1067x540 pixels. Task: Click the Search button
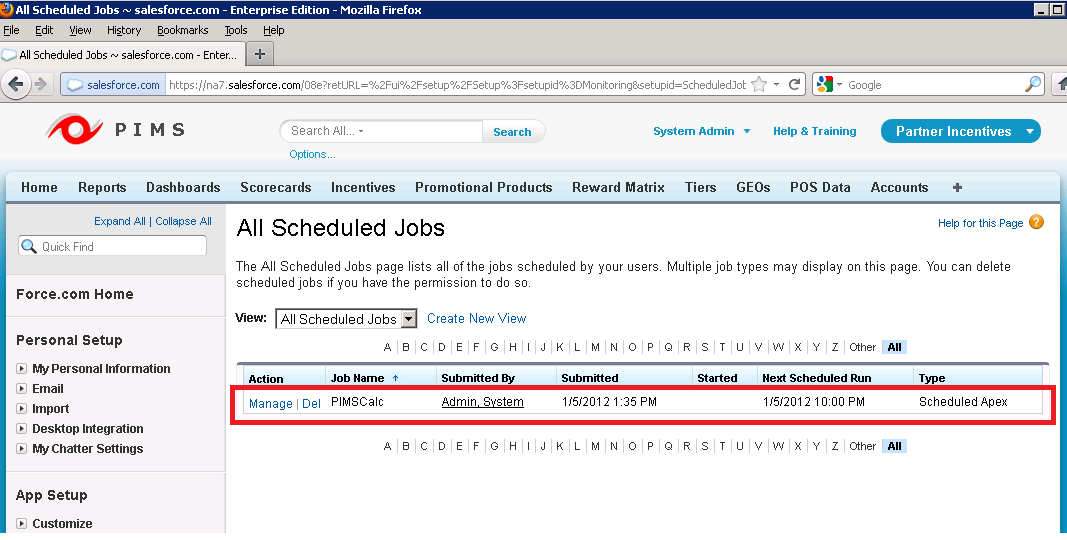click(512, 131)
